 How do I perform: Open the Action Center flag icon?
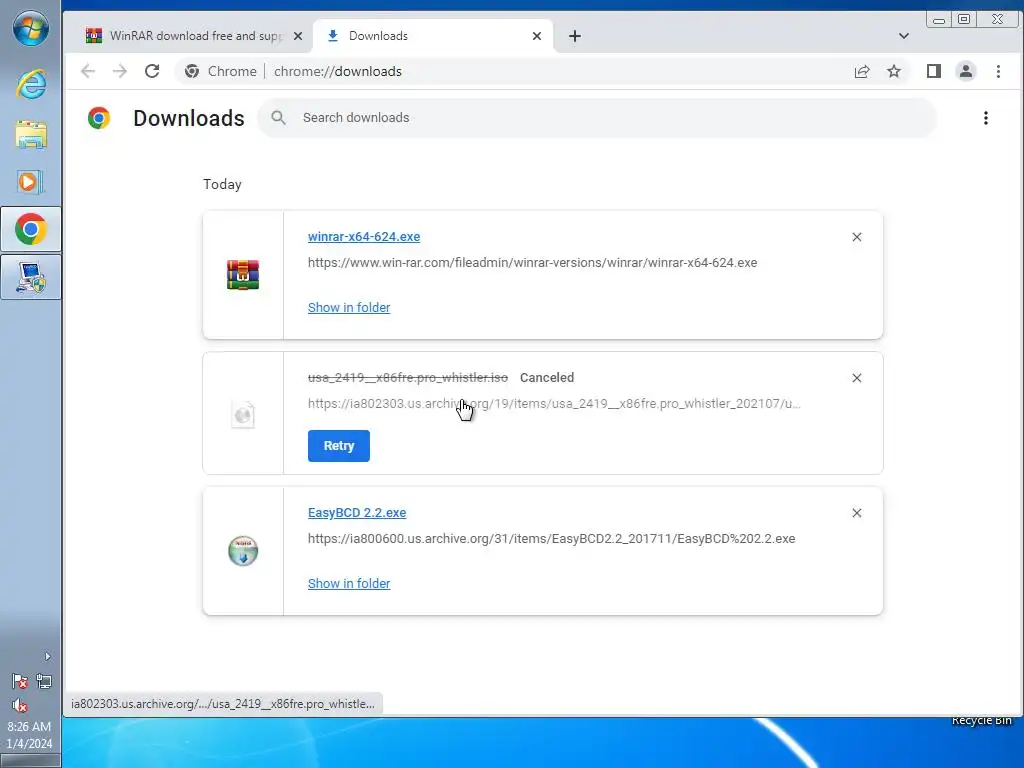coord(20,682)
